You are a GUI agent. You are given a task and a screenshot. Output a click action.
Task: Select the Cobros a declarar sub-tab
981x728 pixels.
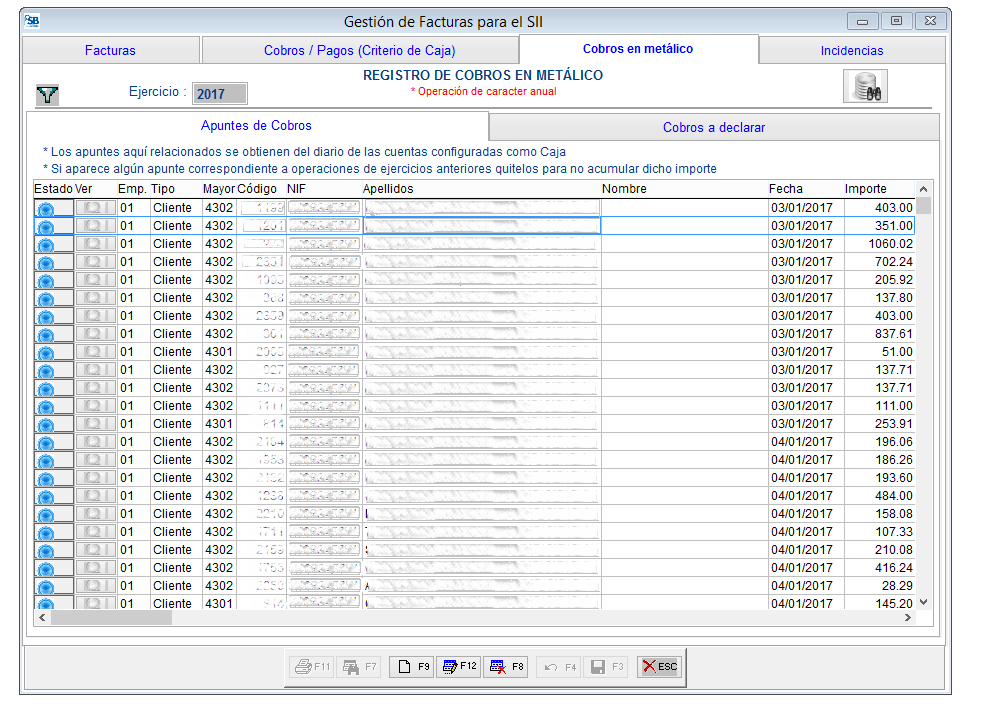pyautogui.click(x=713, y=127)
